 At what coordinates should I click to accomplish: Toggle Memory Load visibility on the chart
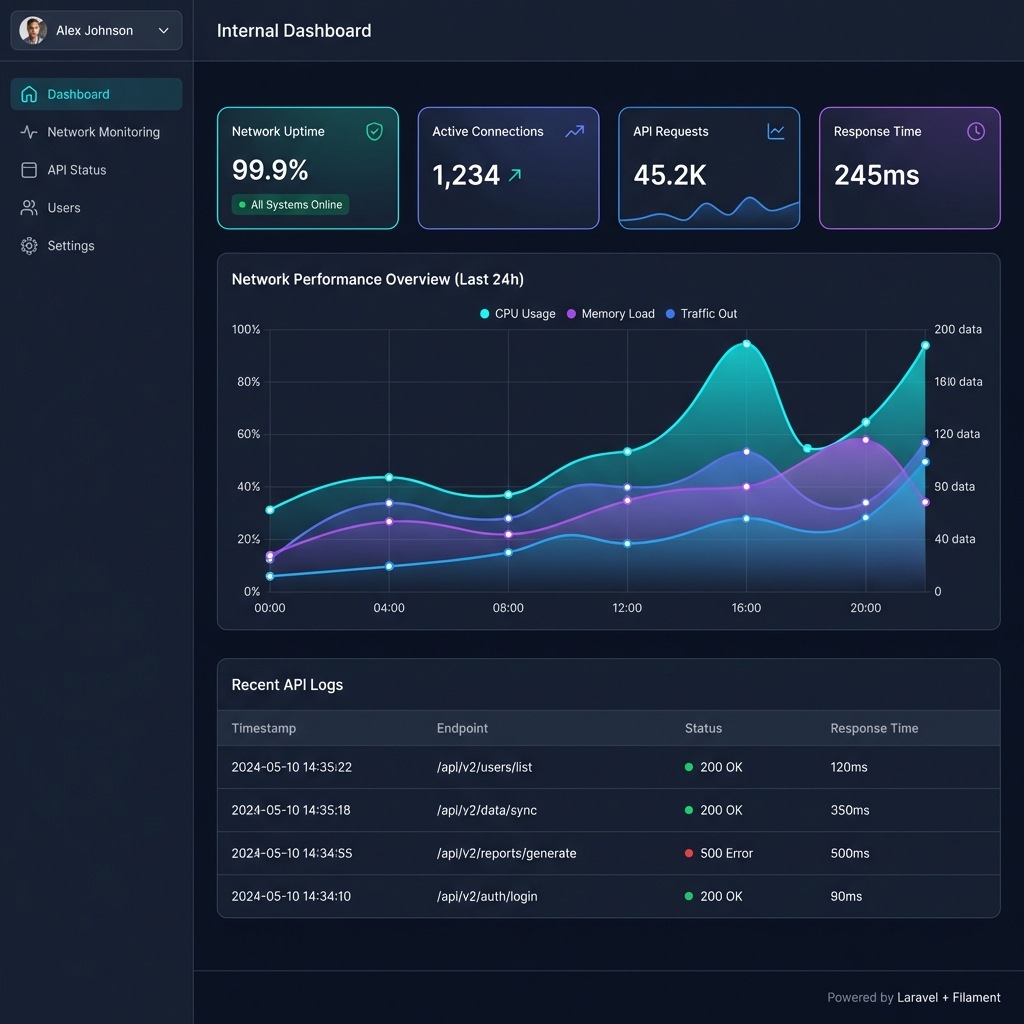coord(610,313)
